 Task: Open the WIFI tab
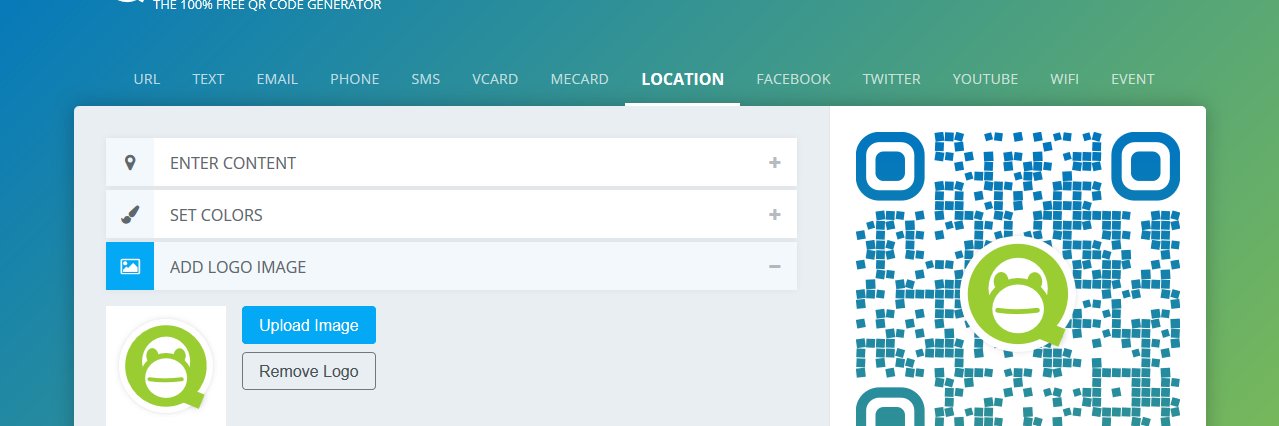pyautogui.click(x=1064, y=79)
